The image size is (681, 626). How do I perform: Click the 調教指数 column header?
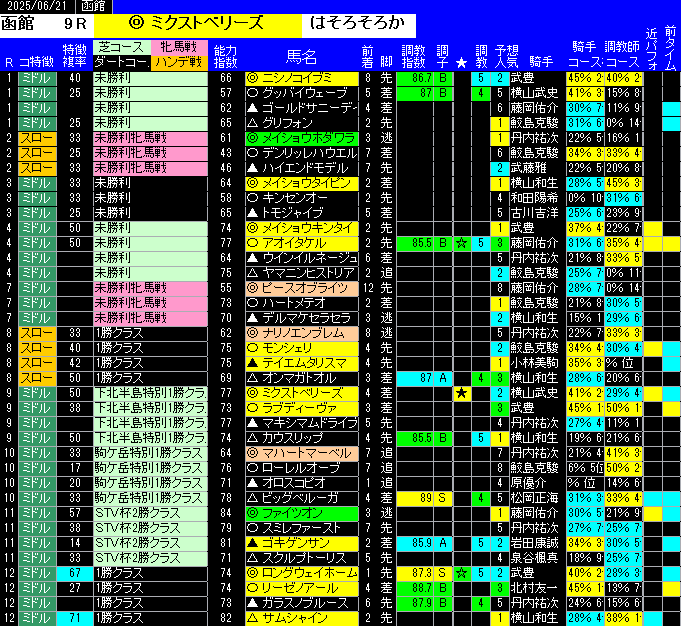pos(413,56)
